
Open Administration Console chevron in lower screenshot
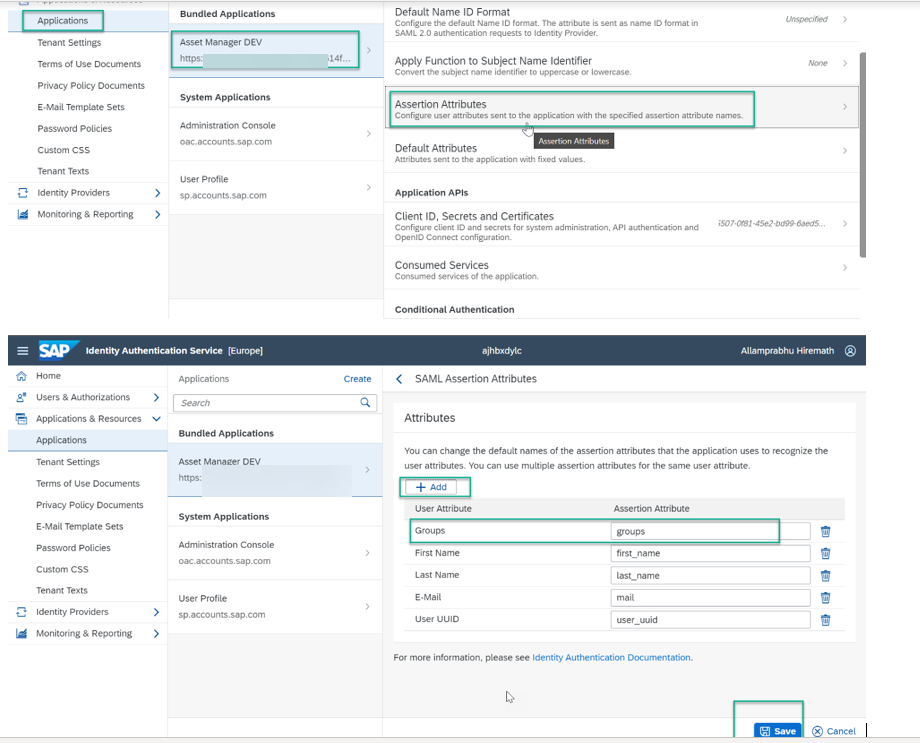pyautogui.click(x=367, y=553)
